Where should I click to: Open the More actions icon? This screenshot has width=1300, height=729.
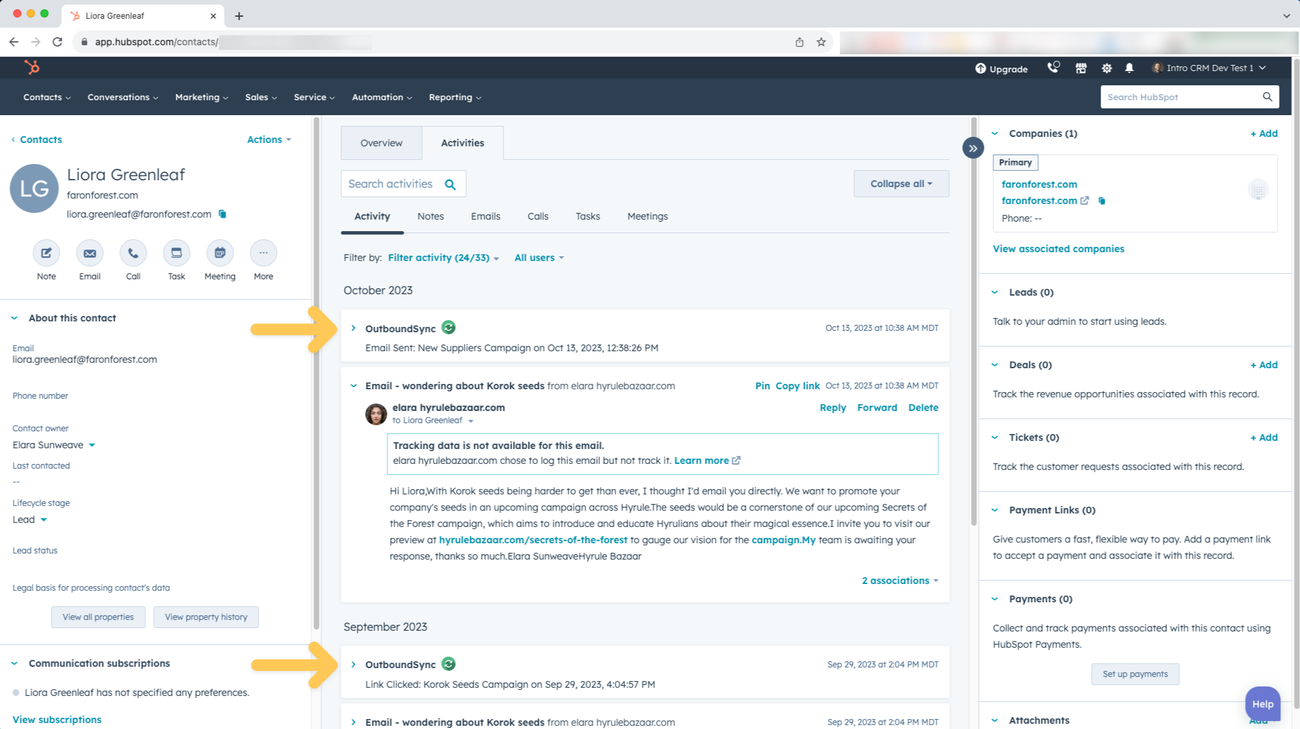[262, 253]
